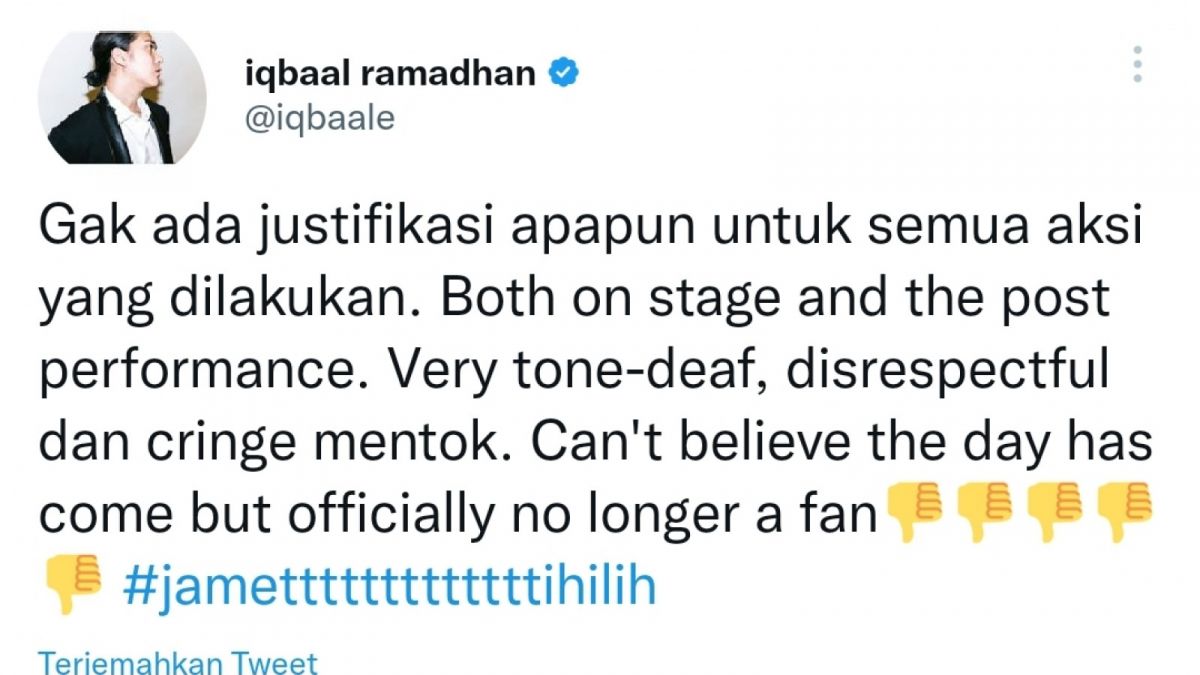Click the first thumbs-down emoji in the tweet
Screen dimensions: 1200x675
pos(916,510)
